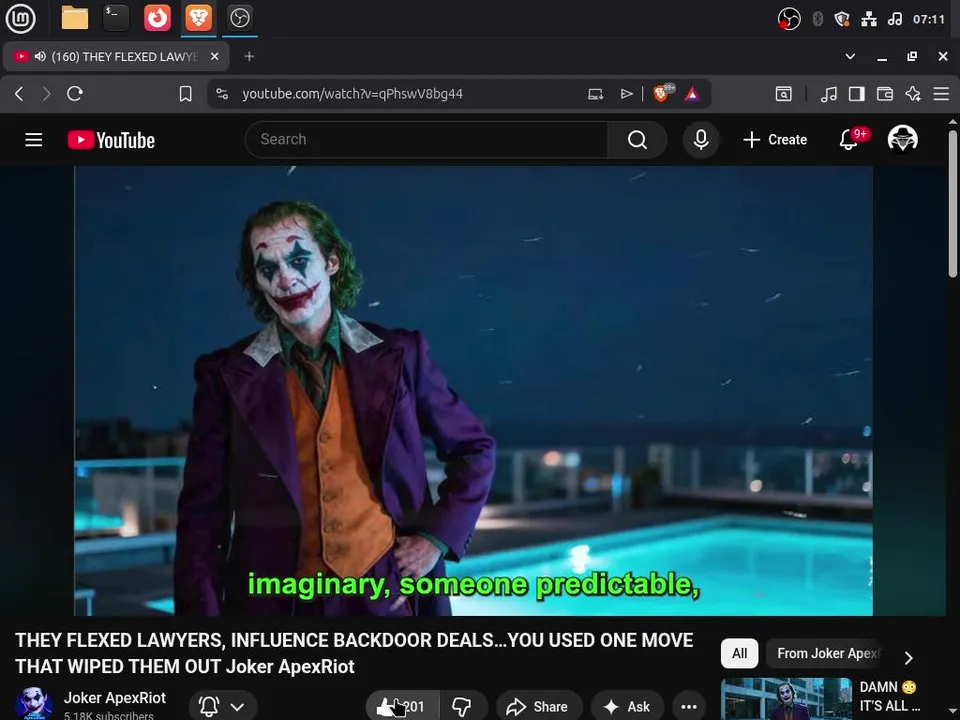Go forward to the next page

pyautogui.click(x=47, y=94)
